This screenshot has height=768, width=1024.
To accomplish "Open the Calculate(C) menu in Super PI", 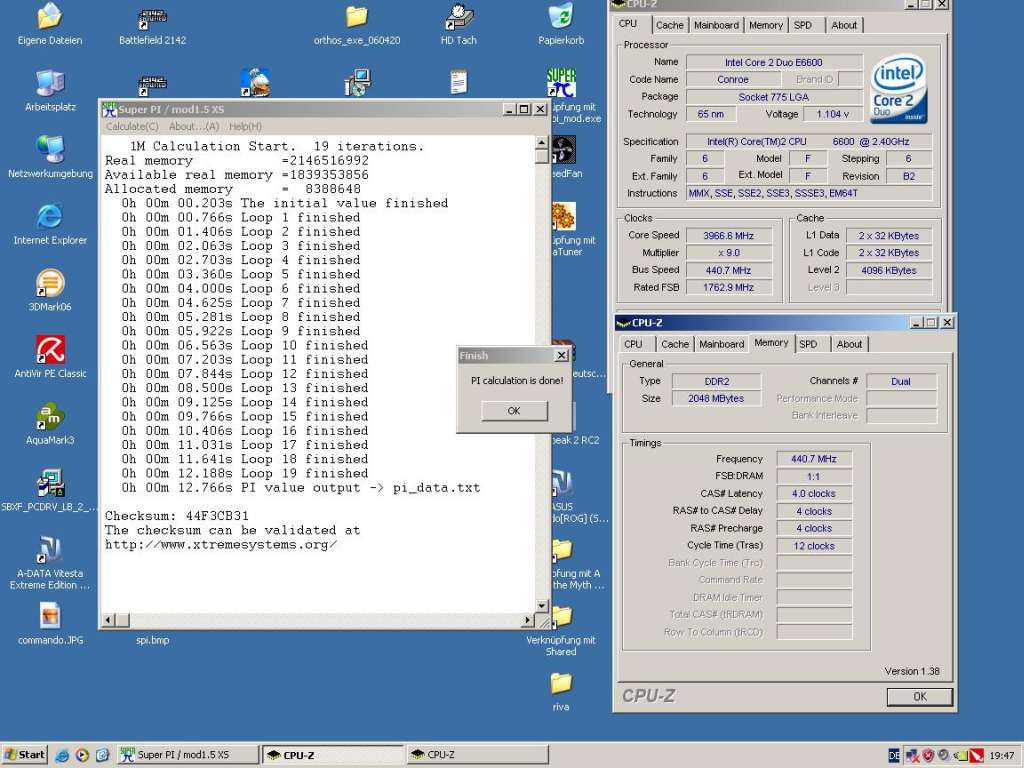I will point(132,126).
